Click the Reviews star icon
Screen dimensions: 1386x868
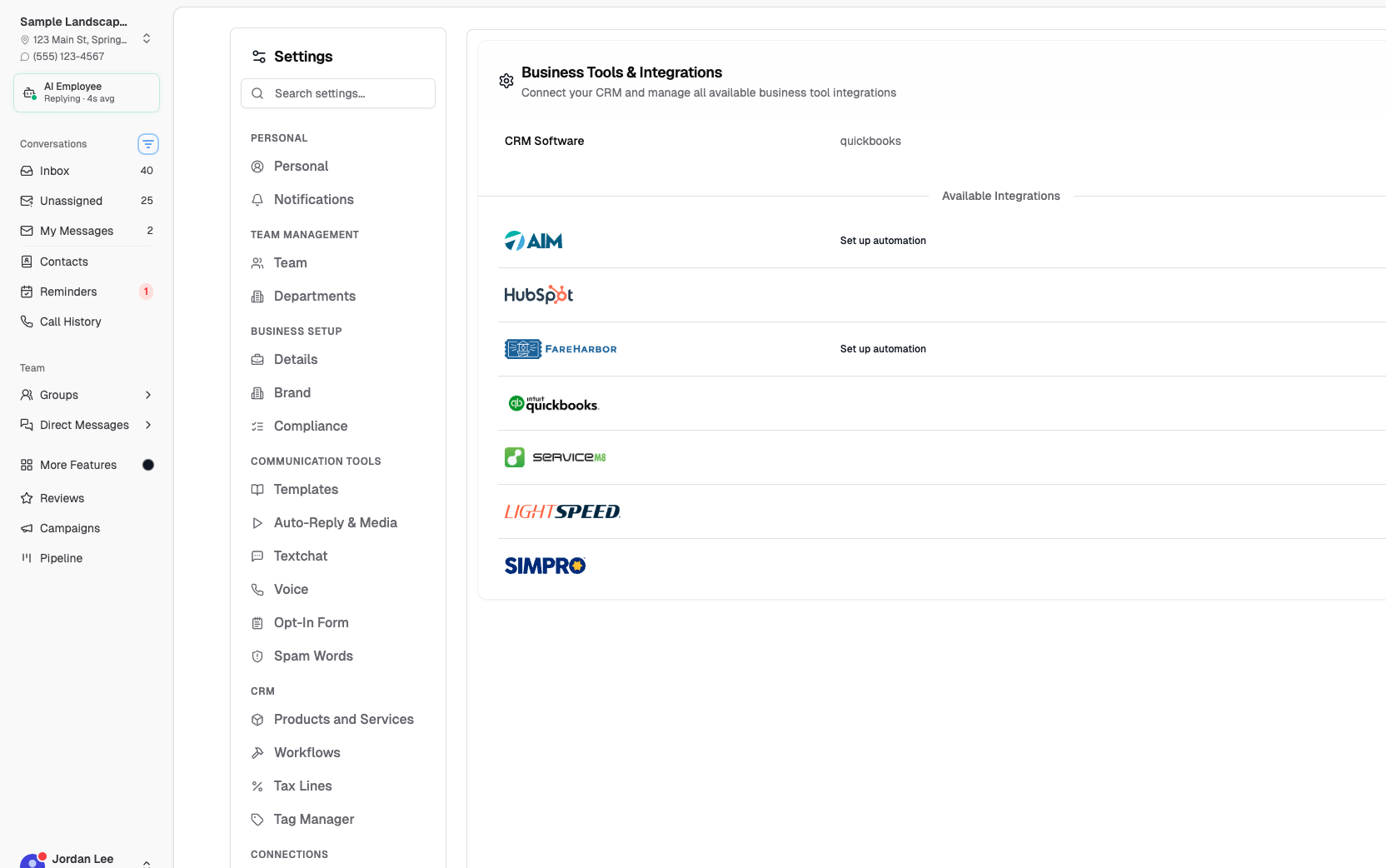click(x=27, y=498)
